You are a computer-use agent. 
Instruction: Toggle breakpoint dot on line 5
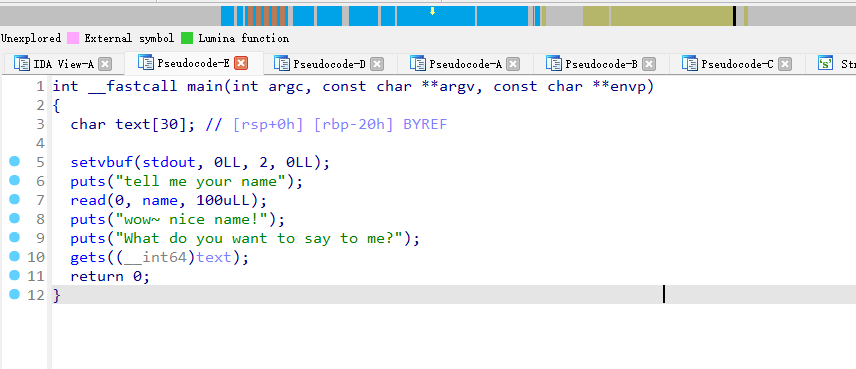click(14, 161)
